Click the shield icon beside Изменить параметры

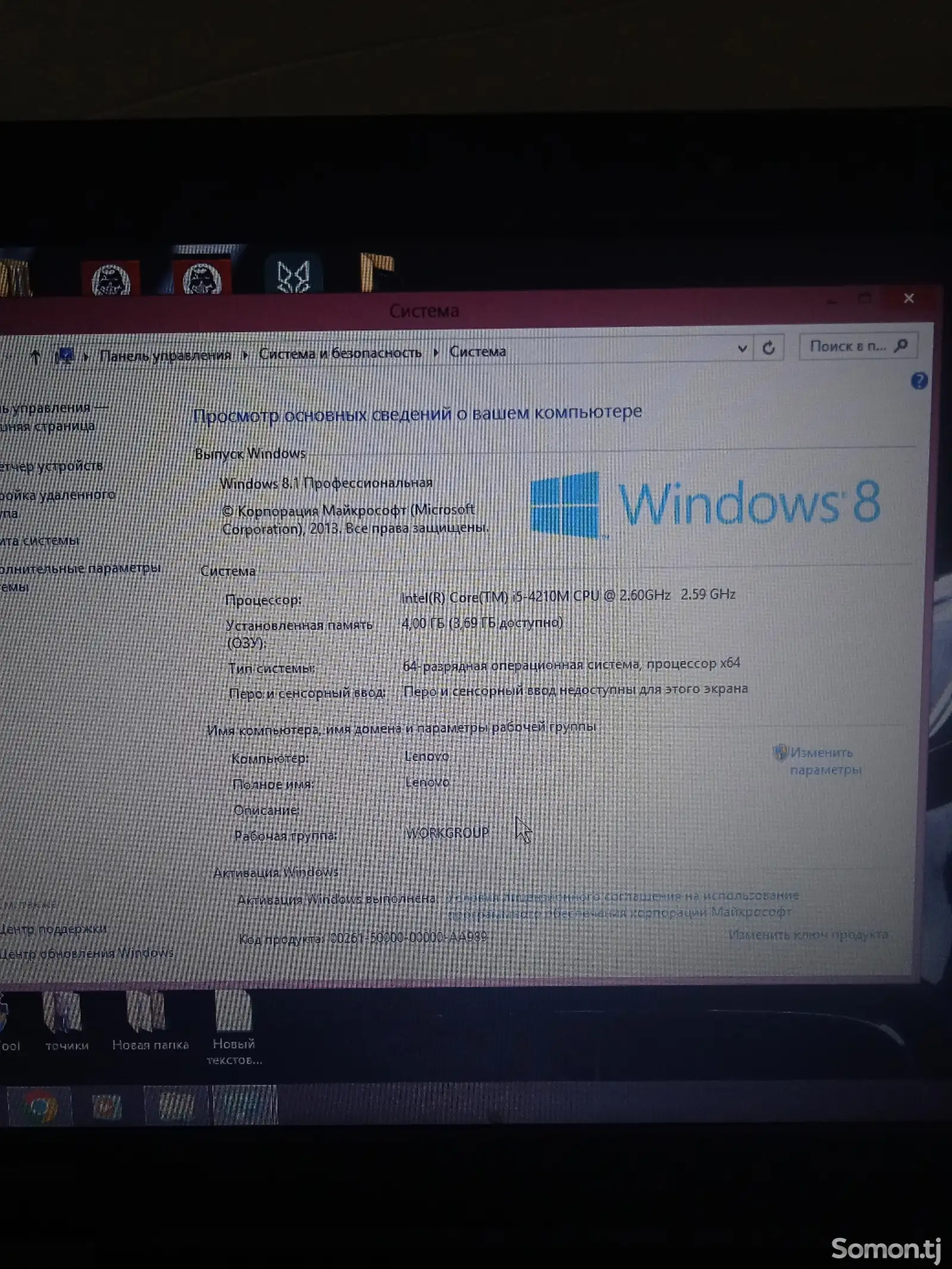[779, 753]
